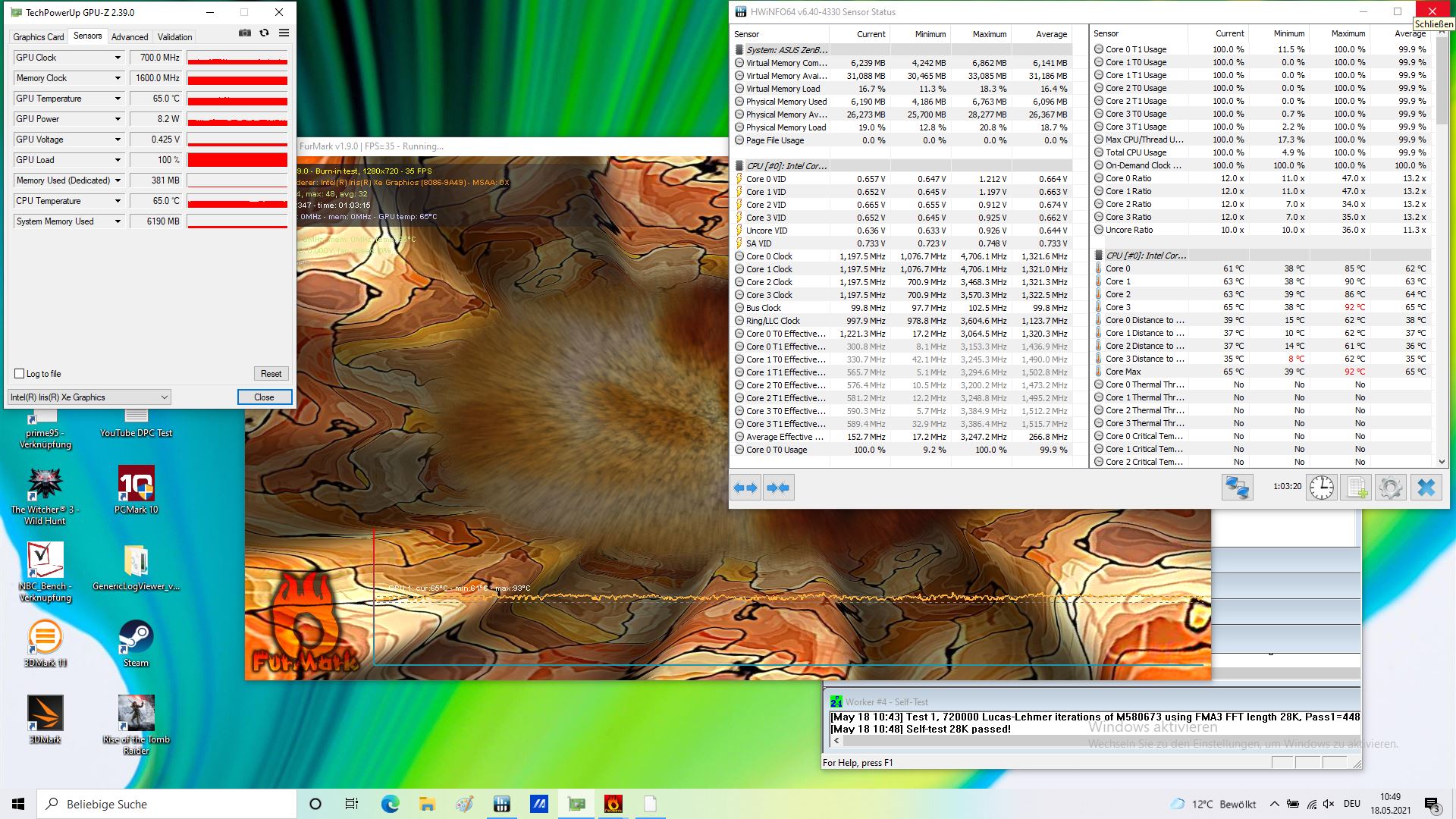Open CPU Temperature sensor dropdown
Viewport: 1456px width, 819px height.
pyautogui.click(x=118, y=201)
